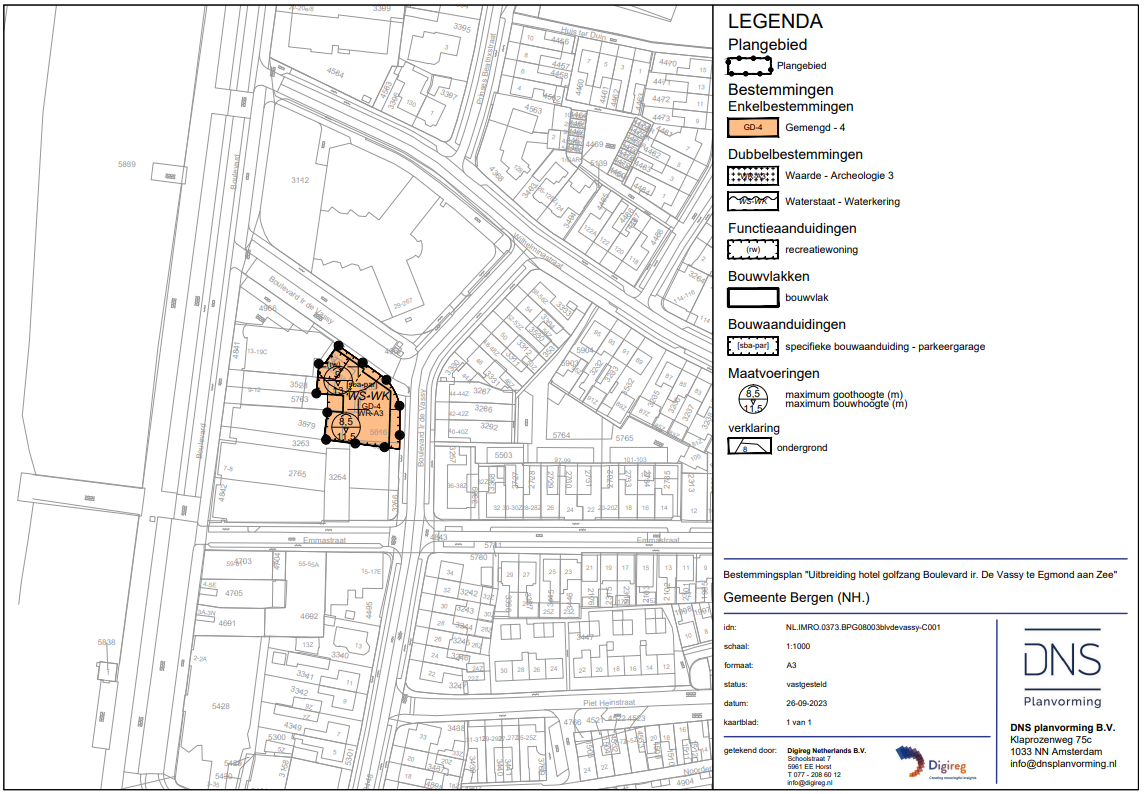Click the Wilhelminastraat street label
1146x794 pixels.
click(539, 252)
